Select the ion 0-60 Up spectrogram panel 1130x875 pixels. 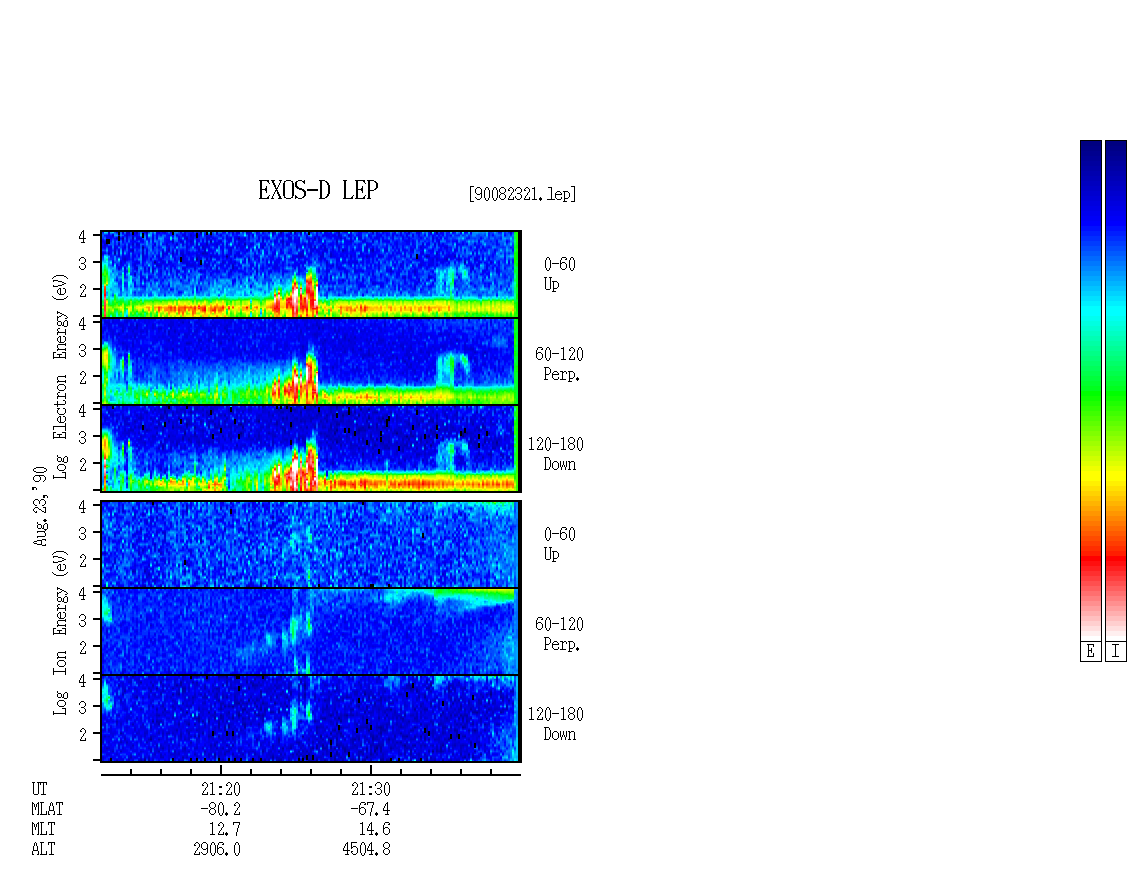[x=311, y=544]
